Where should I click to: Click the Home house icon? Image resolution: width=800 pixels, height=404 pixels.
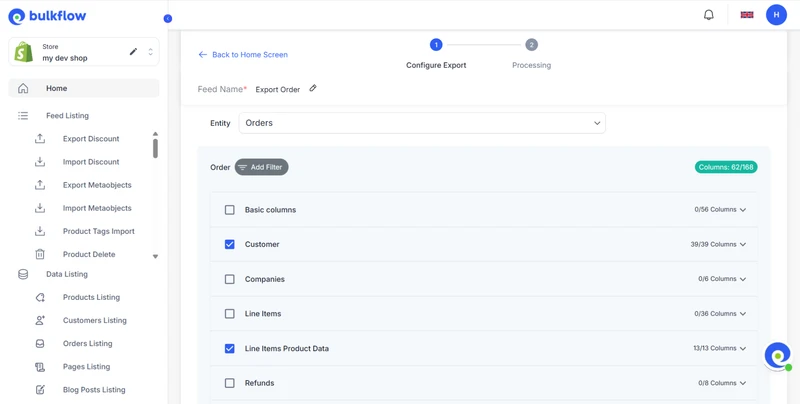(23, 88)
